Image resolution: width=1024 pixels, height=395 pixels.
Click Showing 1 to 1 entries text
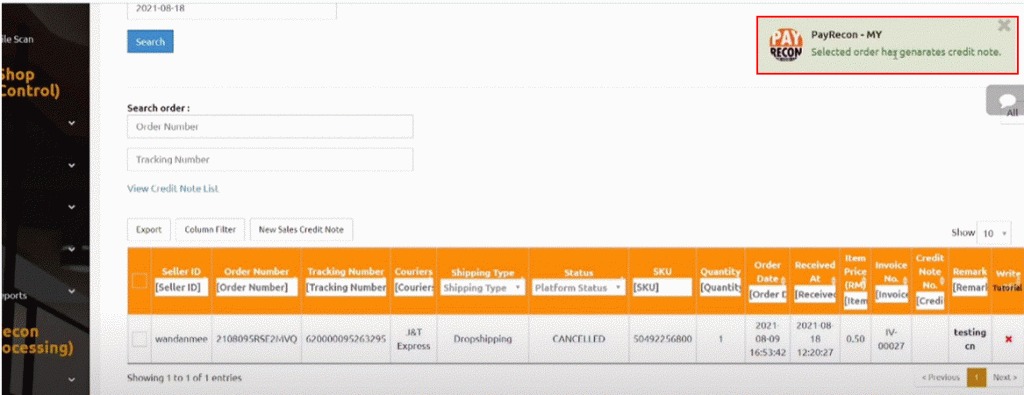tap(184, 377)
